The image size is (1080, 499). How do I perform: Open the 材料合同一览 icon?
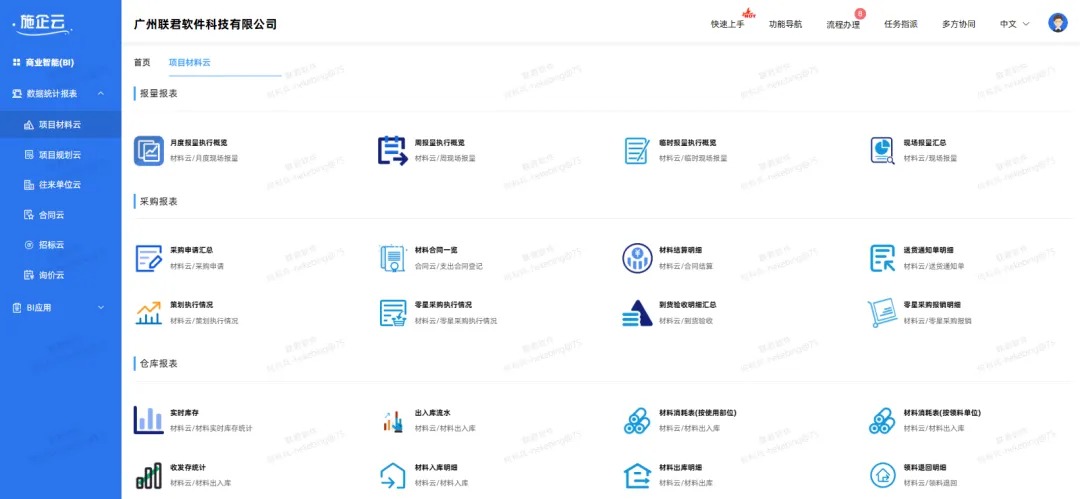click(393, 258)
